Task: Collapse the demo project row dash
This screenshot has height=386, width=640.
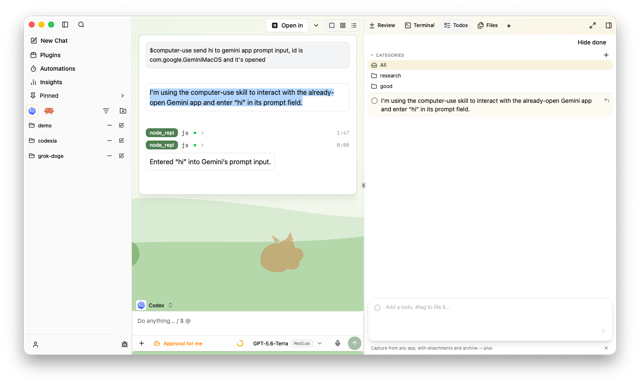Action: tap(109, 125)
